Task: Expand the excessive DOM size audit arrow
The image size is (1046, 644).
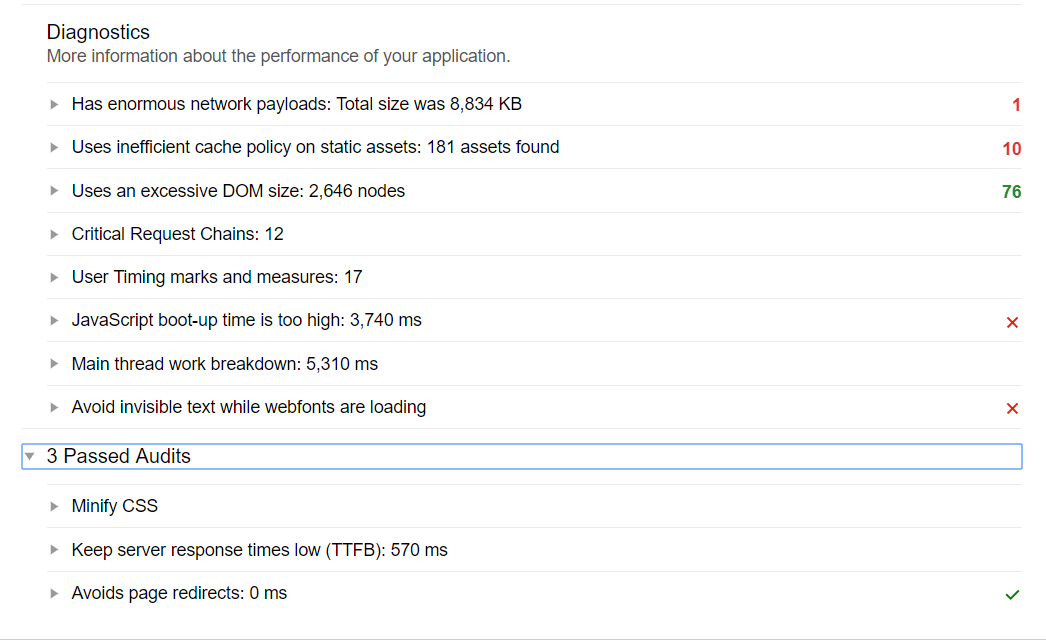Action: 54,191
